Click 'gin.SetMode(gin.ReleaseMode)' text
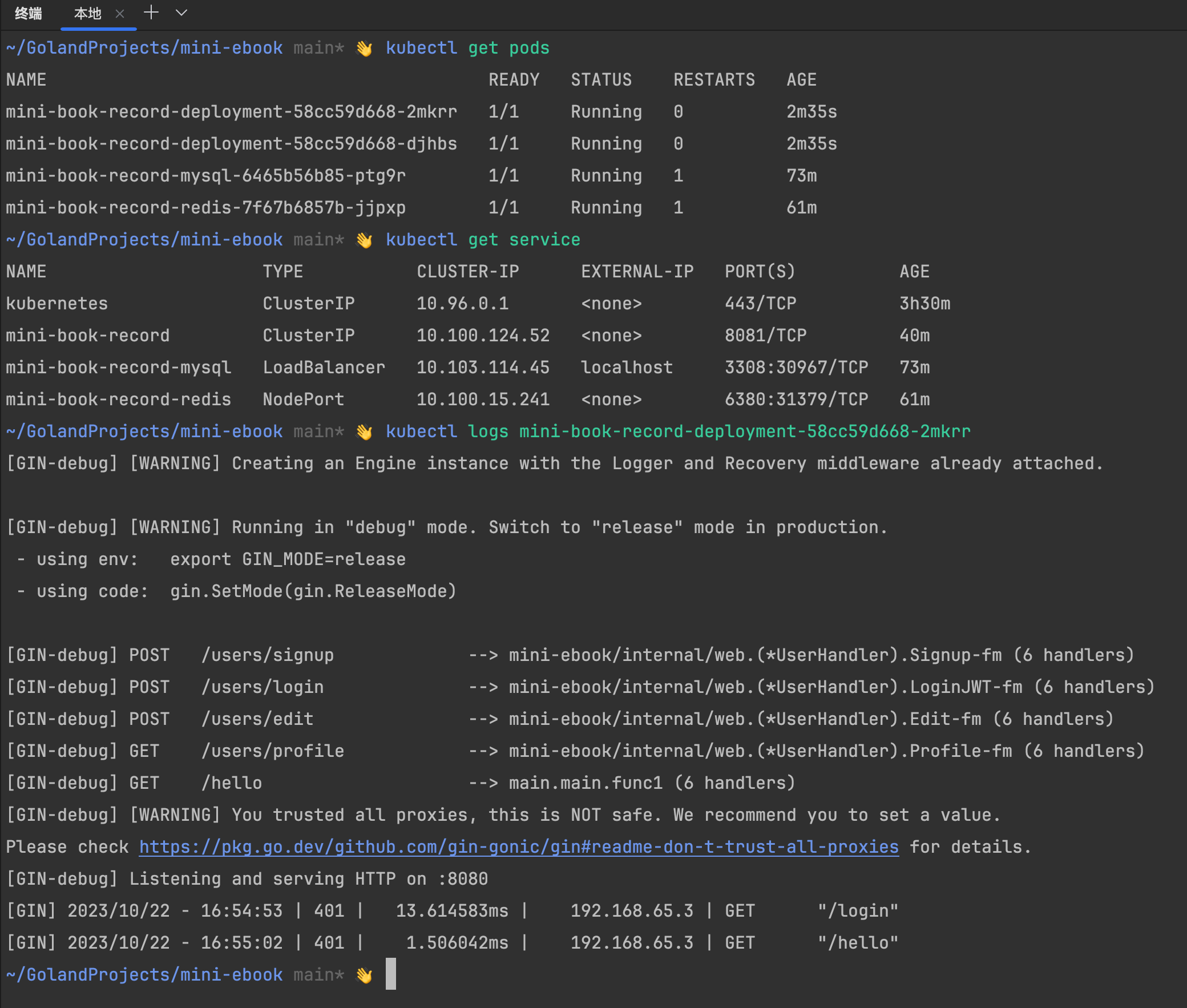1187x1008 pixels. 314,591
